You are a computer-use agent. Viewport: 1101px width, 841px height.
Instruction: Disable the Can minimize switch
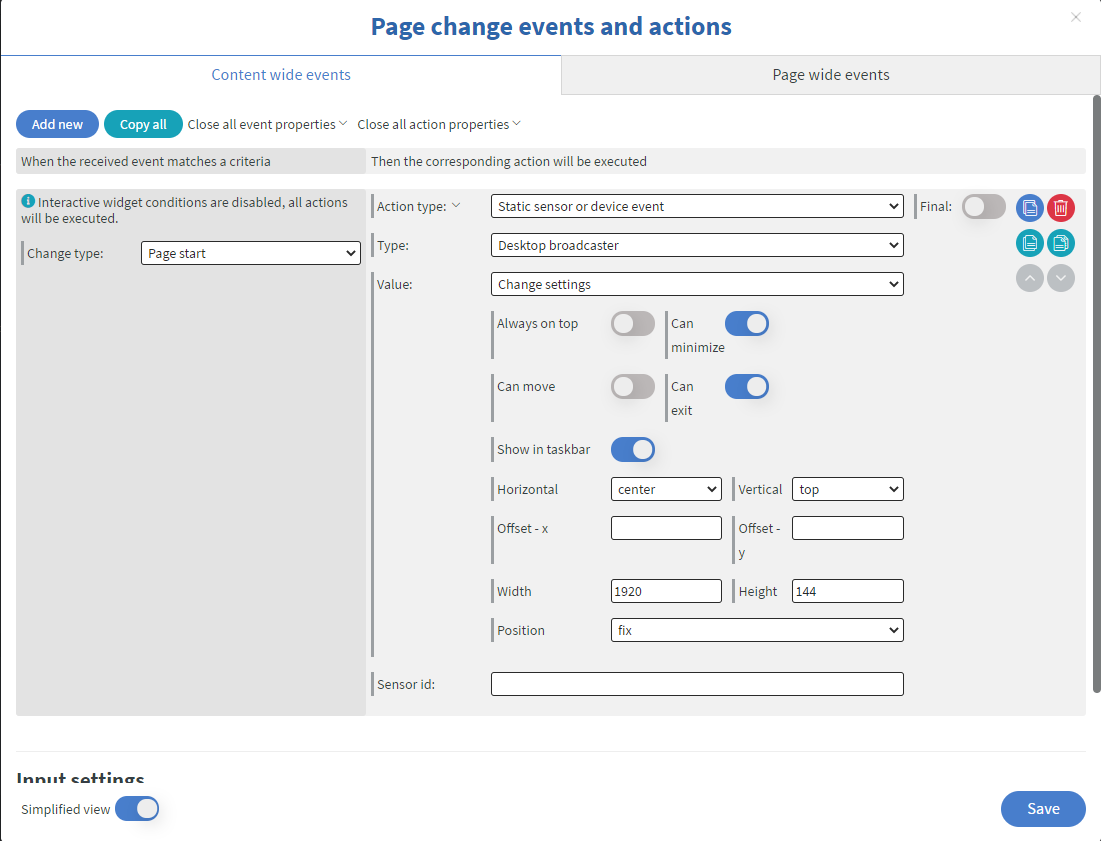pyautogui.click(x=746, y=324)
